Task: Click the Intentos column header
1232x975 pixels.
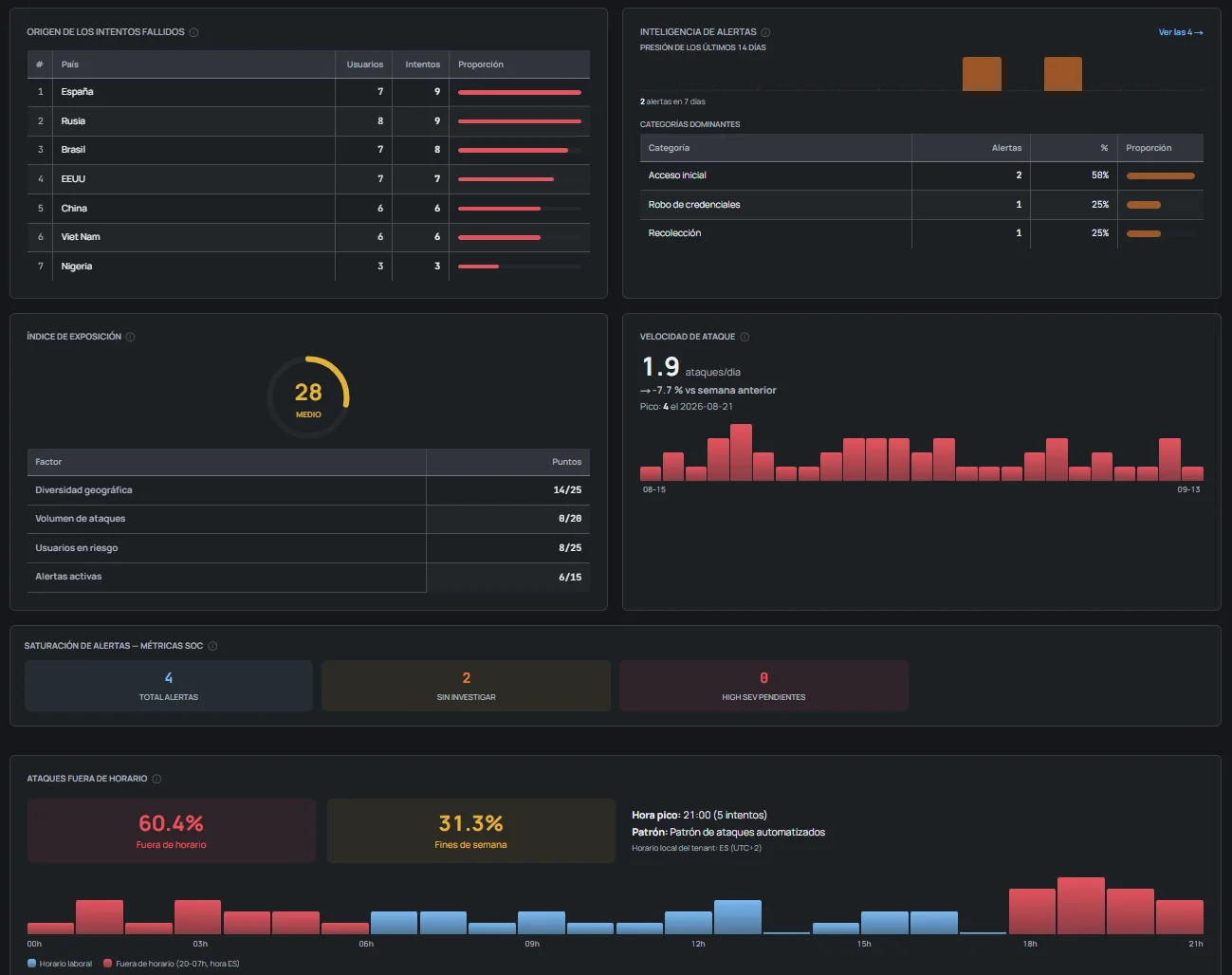Action: pyautogui.click(x=423, y=64)
